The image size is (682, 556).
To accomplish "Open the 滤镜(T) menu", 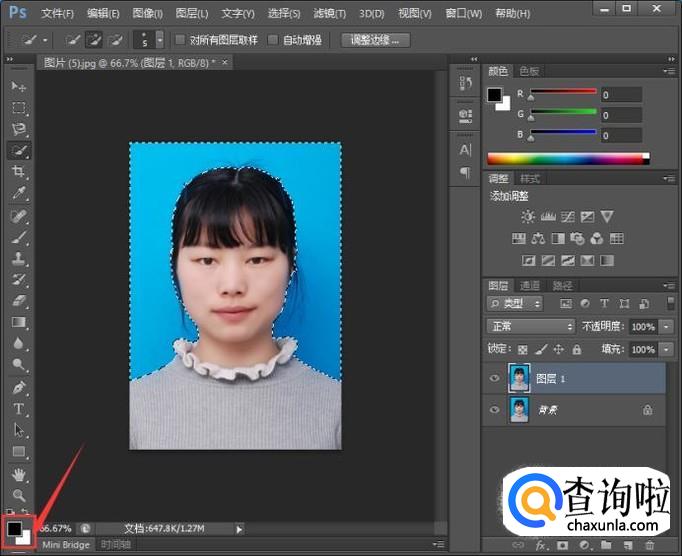I will 329,13.
